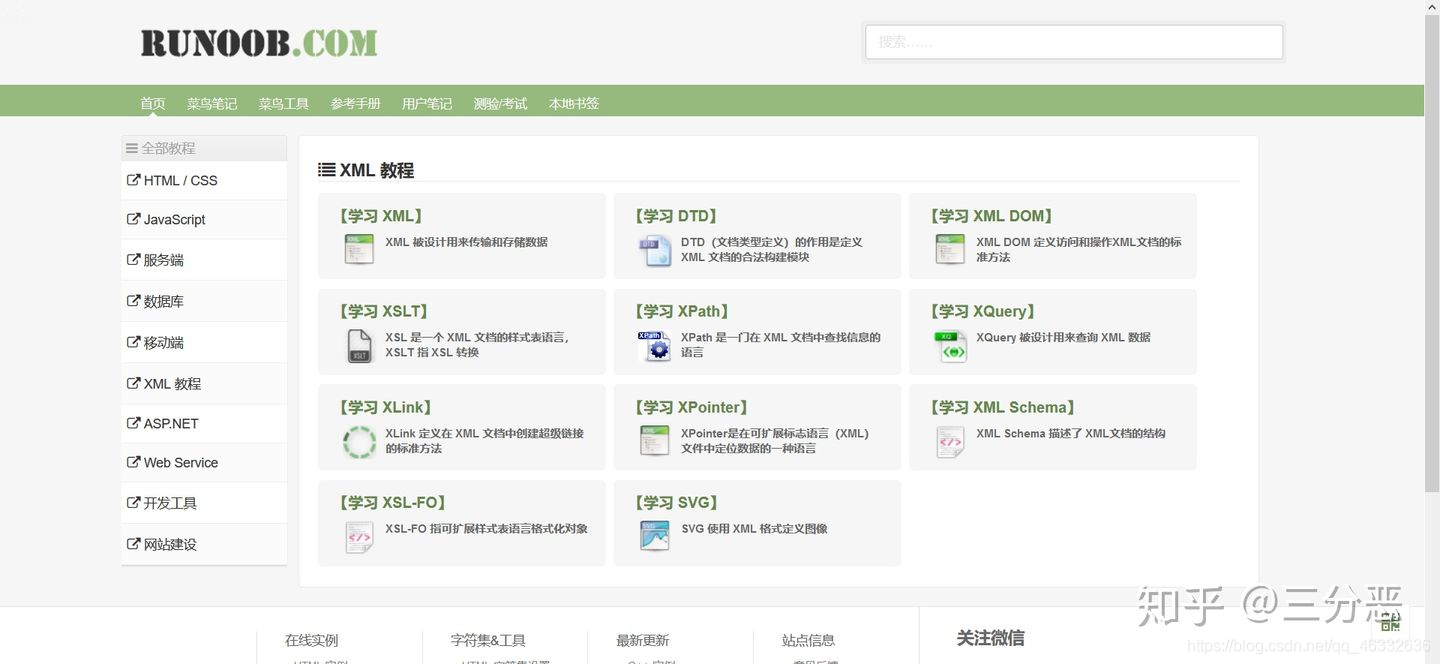Viewport: 1440px width, 664px height.
Task: Click external-link icon beside HTML / CSS
Action: coord(133,180)
